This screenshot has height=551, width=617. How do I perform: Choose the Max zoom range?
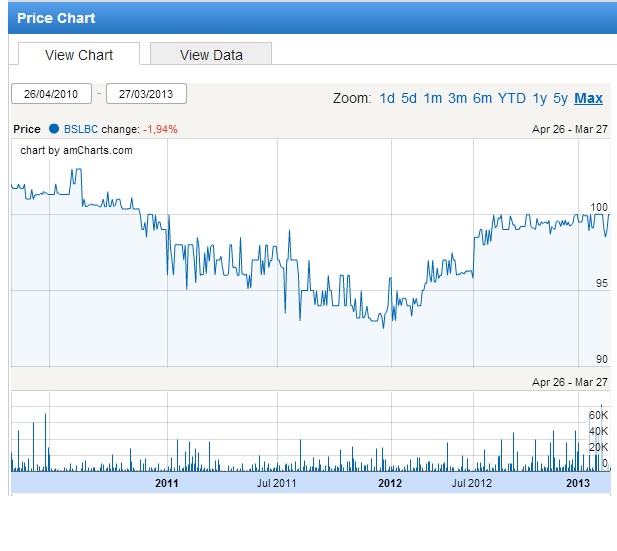coord(588,98)
